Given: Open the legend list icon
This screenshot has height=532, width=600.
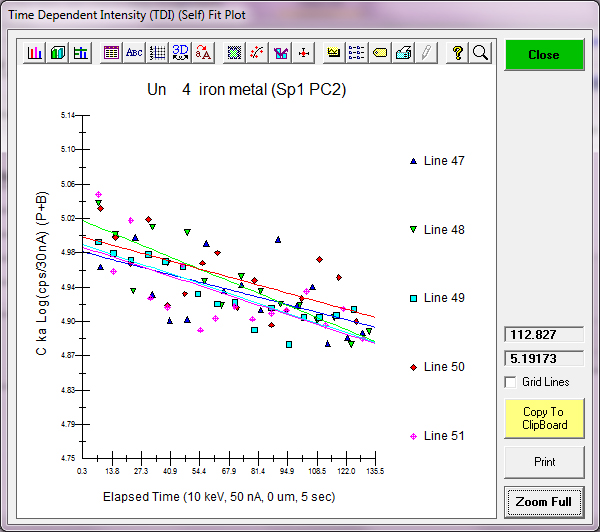Looking at the screenshot, I should [x=357, y=53].
